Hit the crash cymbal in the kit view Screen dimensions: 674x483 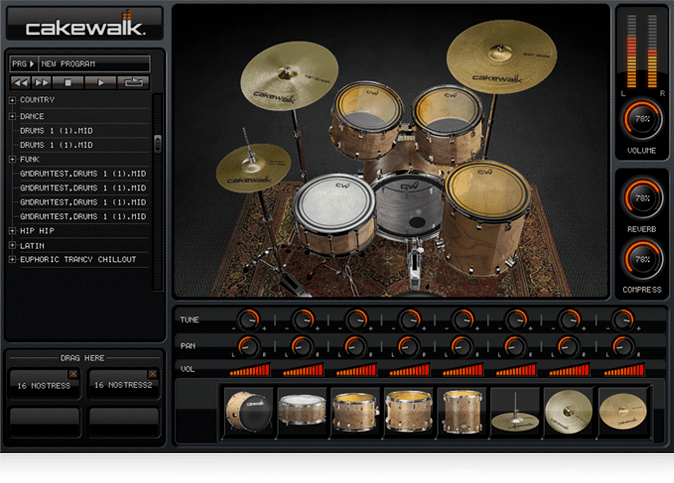pos(289,76)
